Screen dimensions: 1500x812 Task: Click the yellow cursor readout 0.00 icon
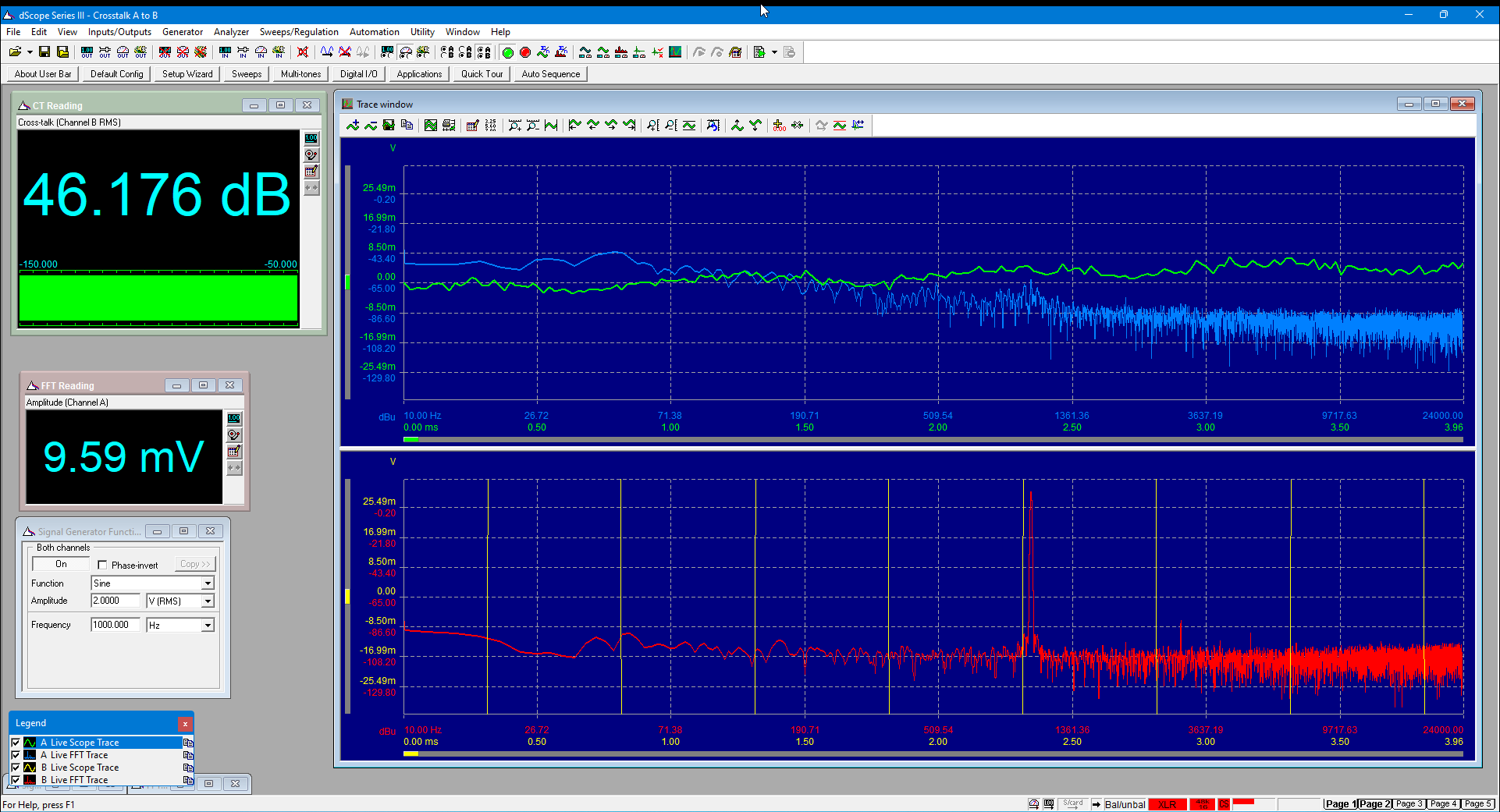click(x=779, y=126)
